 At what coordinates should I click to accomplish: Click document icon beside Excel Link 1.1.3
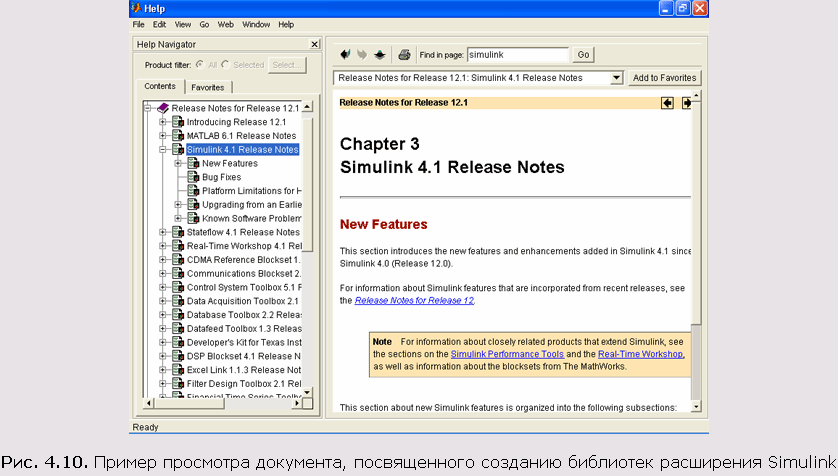(178, 370)
